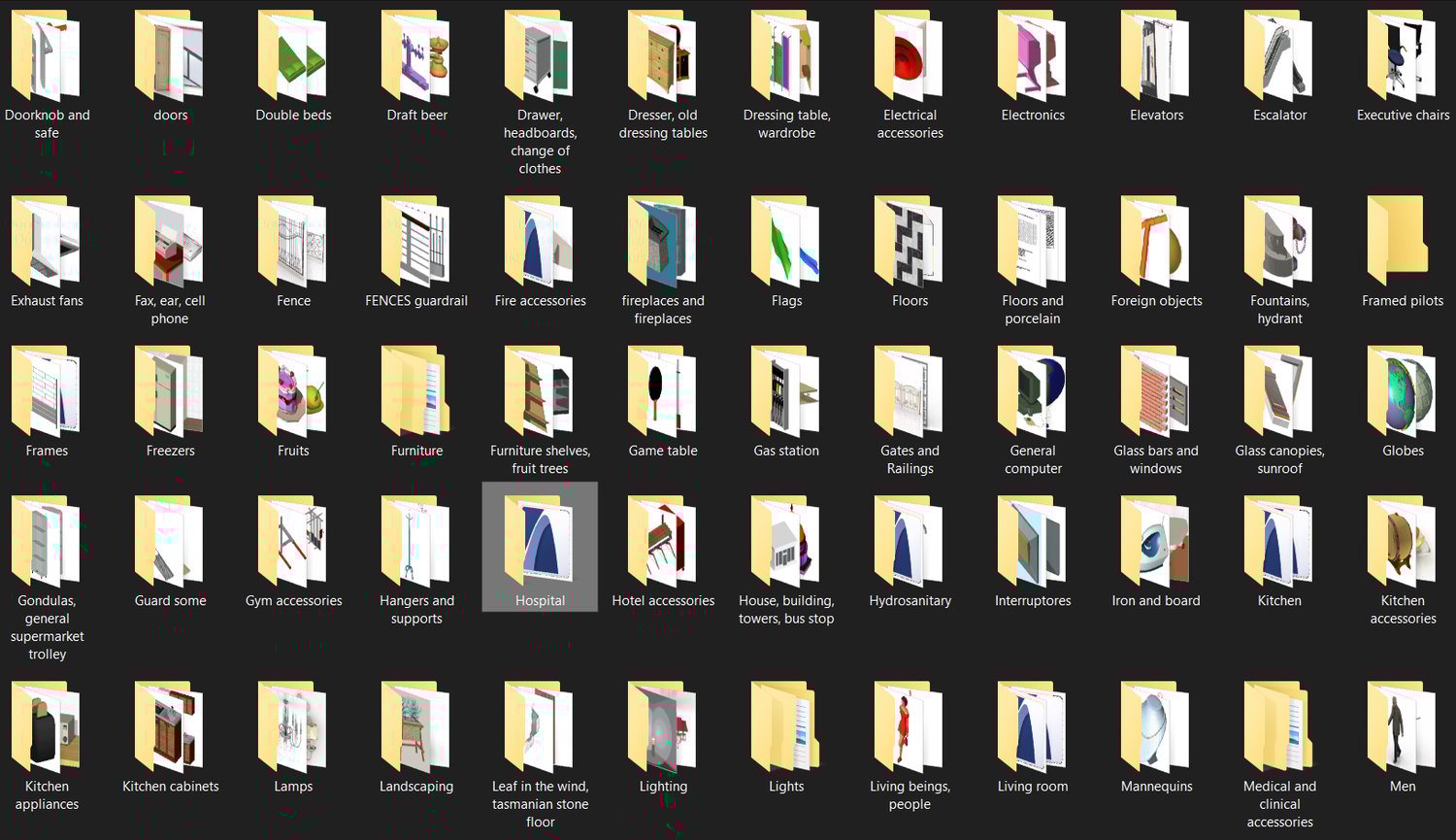The image size is (1456, 840).
Task: Select the Medical and clinical accessories folder
Action: (1279, 726)
